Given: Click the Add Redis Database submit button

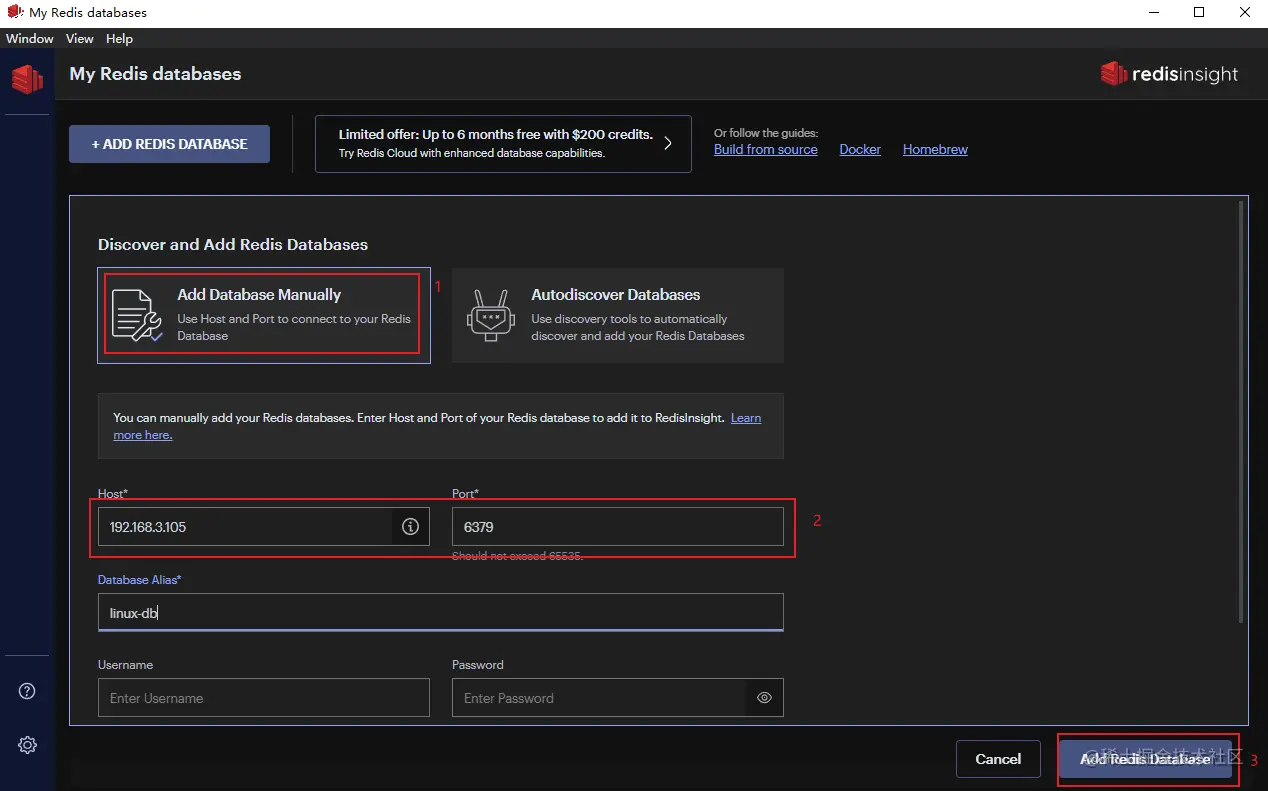Looking at the screenshot, I should pyautogui.click(x=1145, y=759).
